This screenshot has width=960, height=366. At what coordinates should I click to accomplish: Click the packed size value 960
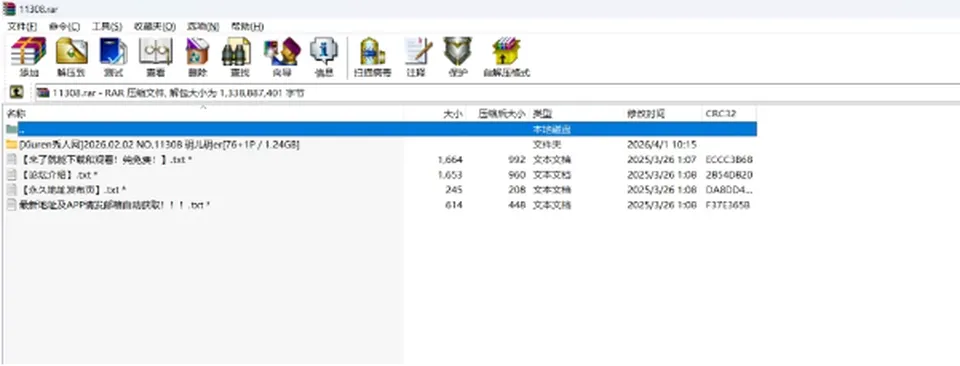(x=517, y=175)
